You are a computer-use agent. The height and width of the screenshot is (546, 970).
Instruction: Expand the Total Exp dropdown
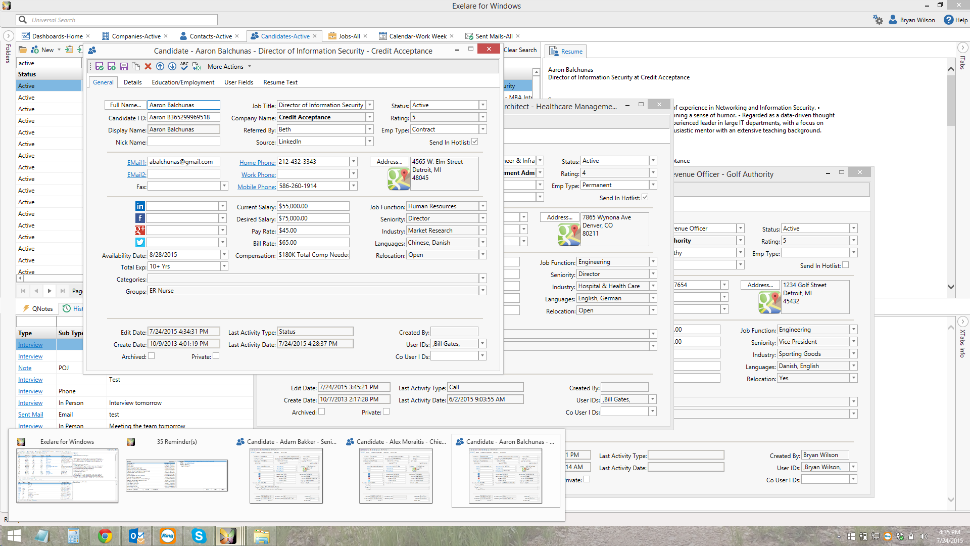[223, 268]
